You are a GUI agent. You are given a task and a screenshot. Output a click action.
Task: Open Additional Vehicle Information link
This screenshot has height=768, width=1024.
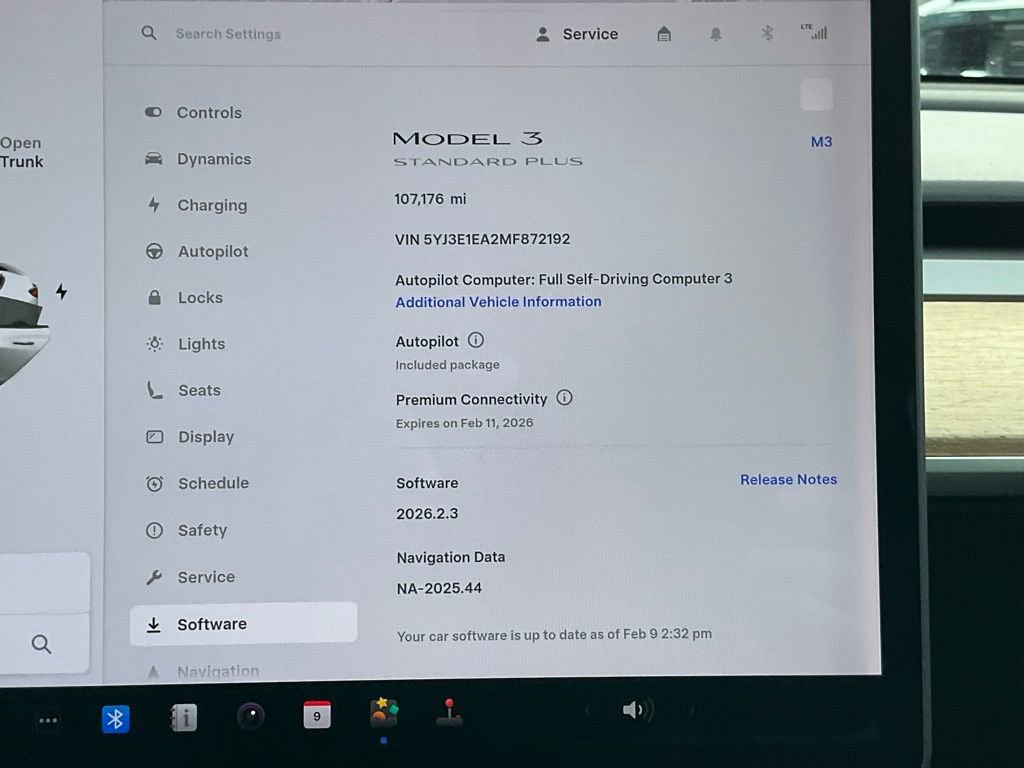coord(498,302)
